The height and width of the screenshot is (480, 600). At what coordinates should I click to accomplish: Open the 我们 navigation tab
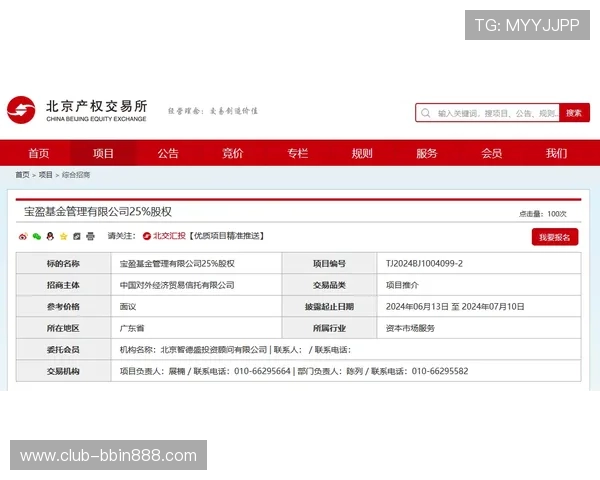[x=556, y=153]
